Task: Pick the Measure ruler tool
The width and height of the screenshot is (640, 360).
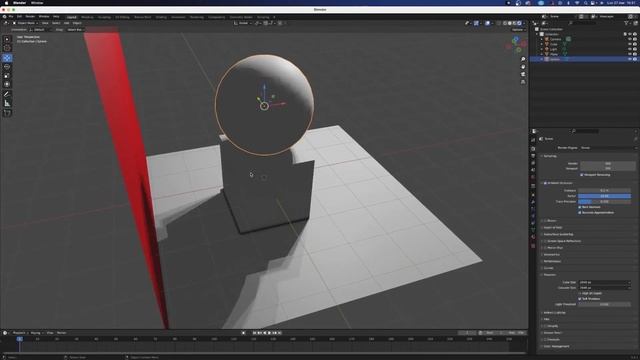Action: 7,103
